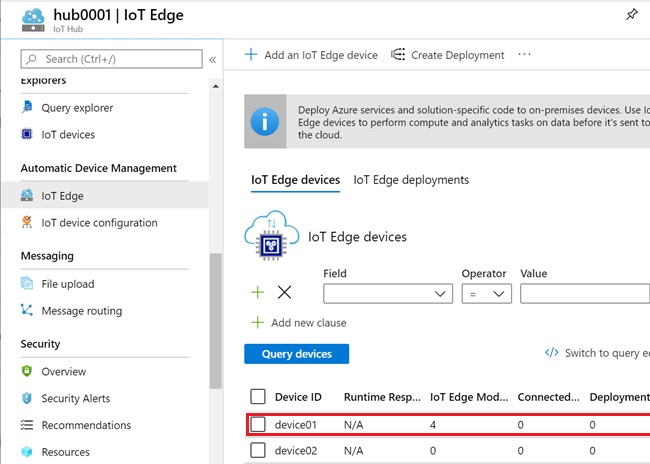Viewport: 650px width, 464px height.
Task: Open Message routing menu item
Action: coord(82,311)
